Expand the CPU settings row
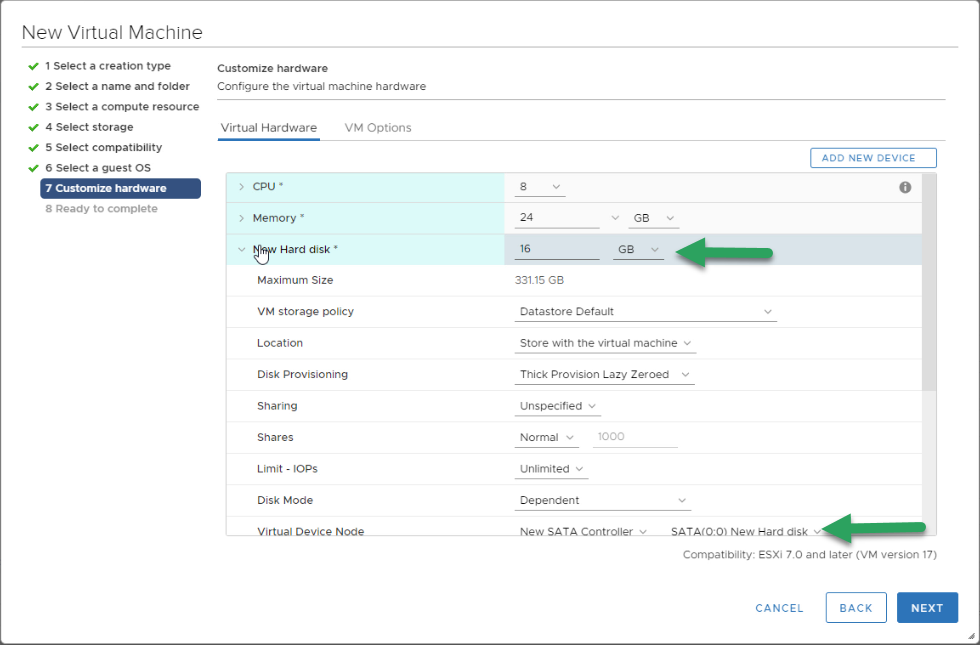The image size is (980, 645). (x=241, y=187)
